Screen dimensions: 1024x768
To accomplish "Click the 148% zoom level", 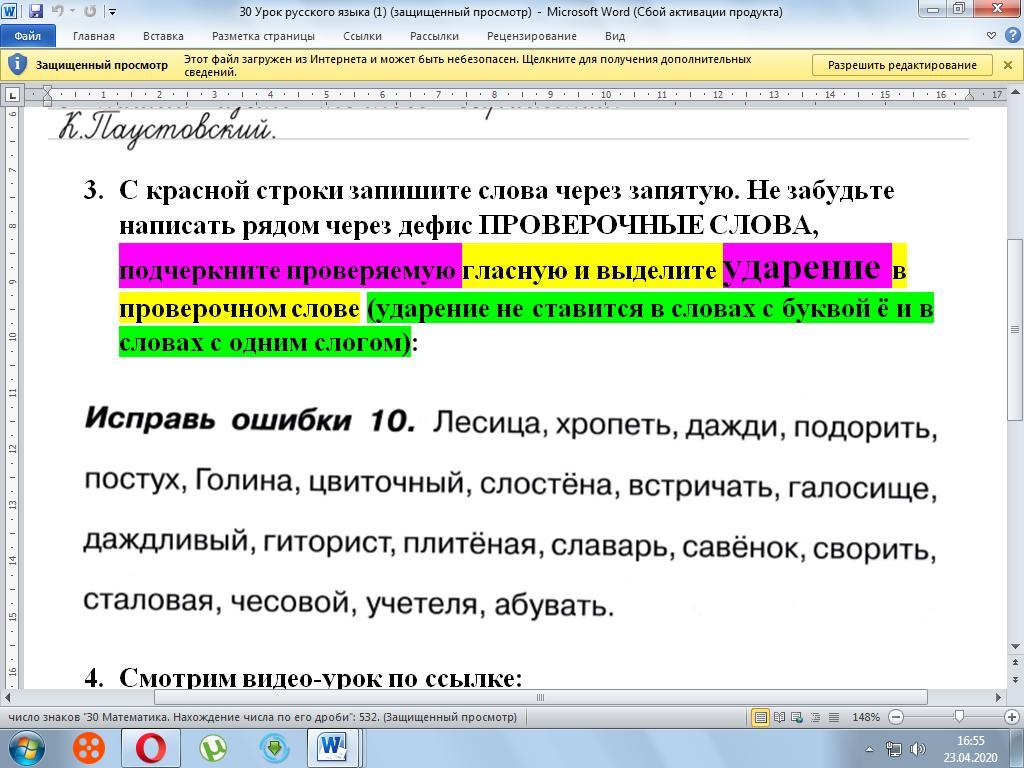I will (x=866, y=717).
